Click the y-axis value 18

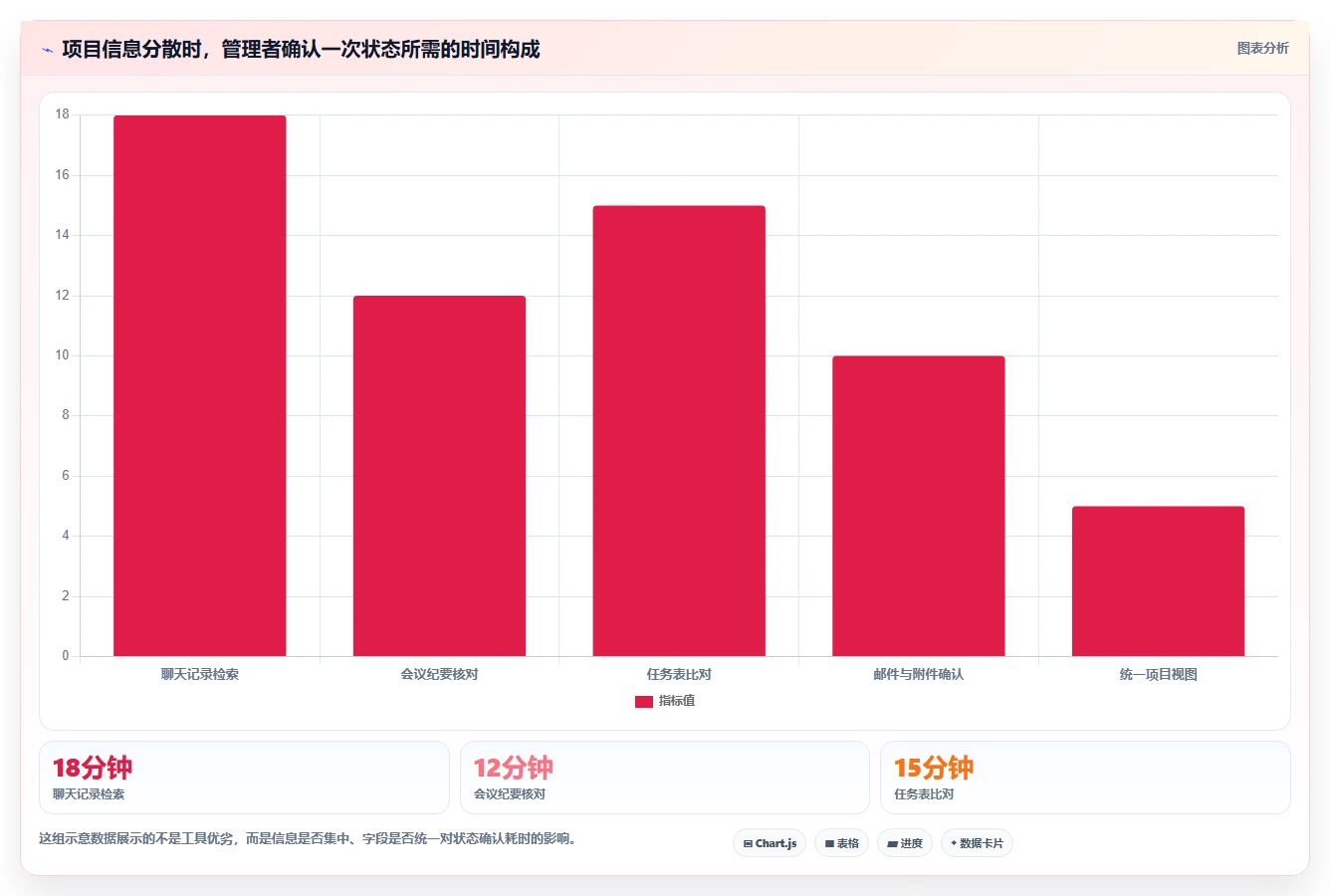(x=63, y=114)
